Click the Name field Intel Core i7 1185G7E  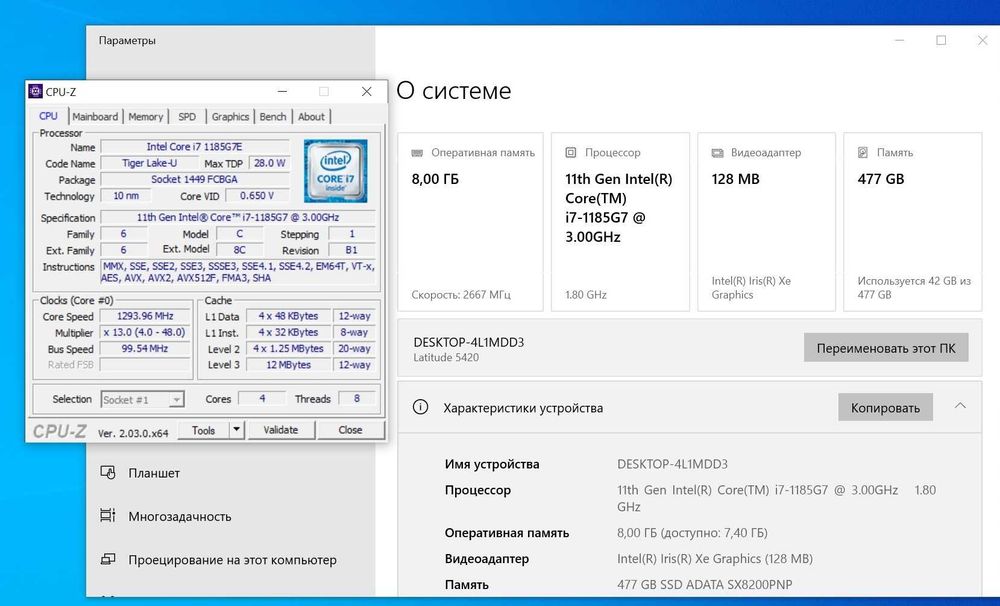(x=195, y=147)
